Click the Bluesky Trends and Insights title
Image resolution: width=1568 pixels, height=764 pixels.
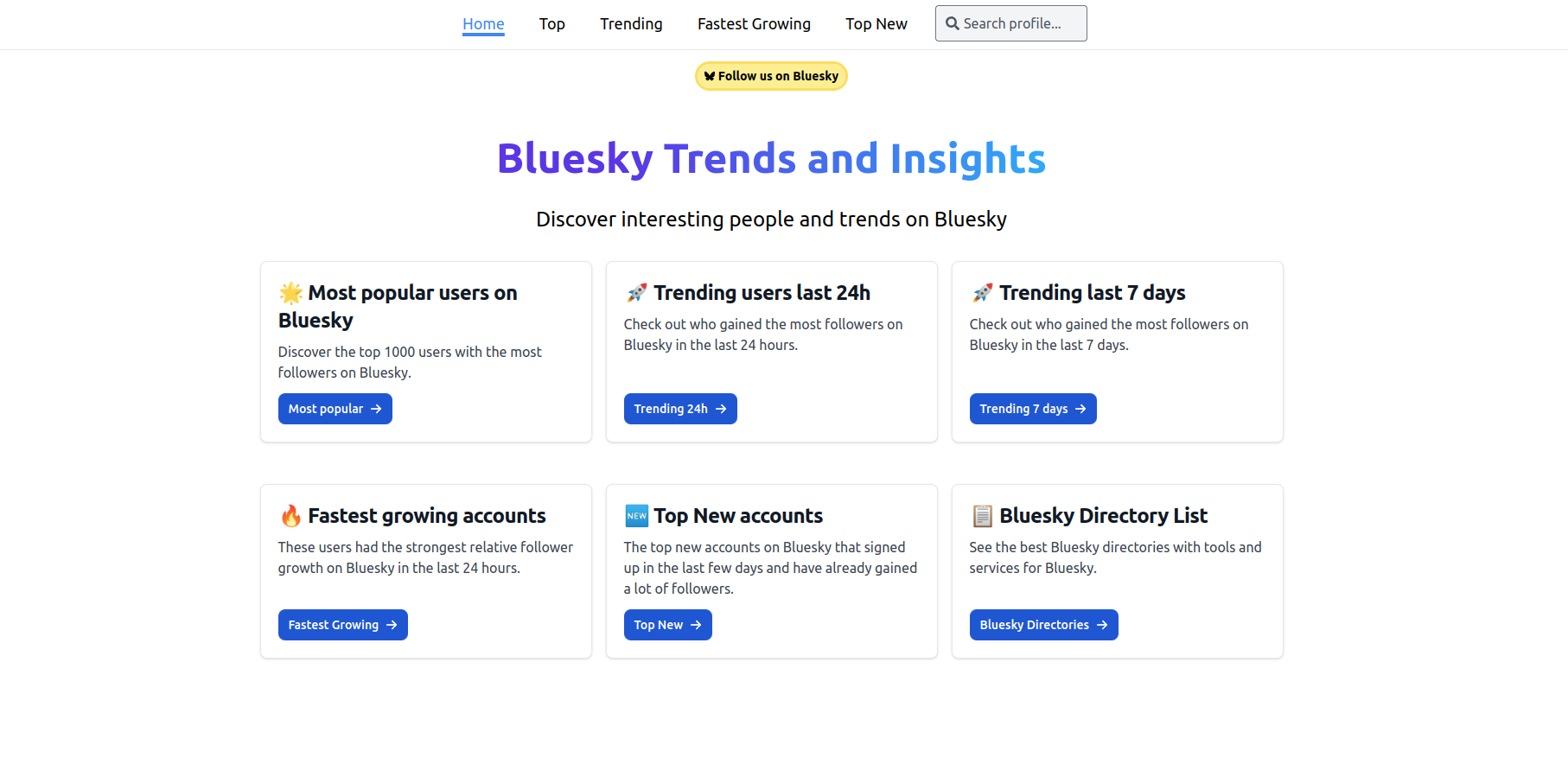coord(771,159)
